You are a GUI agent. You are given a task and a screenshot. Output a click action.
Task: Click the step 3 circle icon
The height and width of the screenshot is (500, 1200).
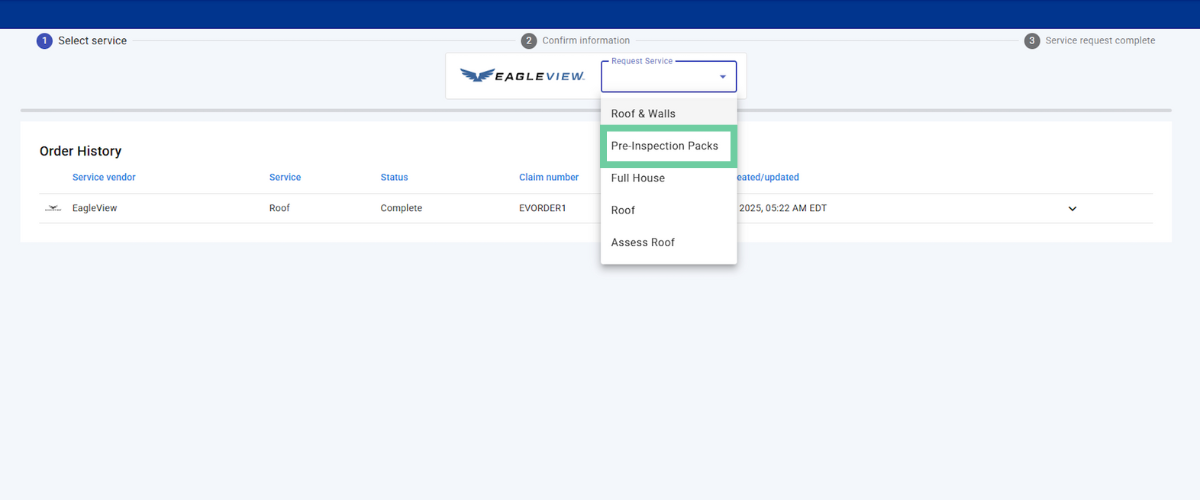(x=1032, y=41)
